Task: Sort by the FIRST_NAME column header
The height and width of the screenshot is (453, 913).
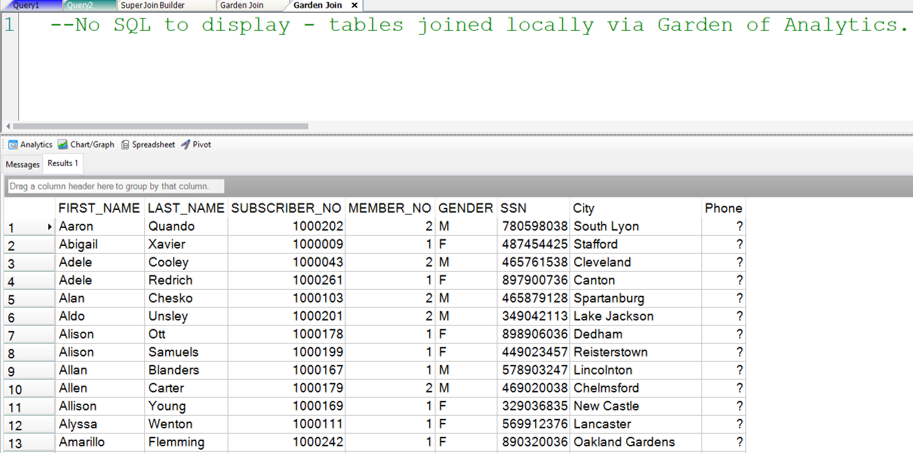Action: 99,208
